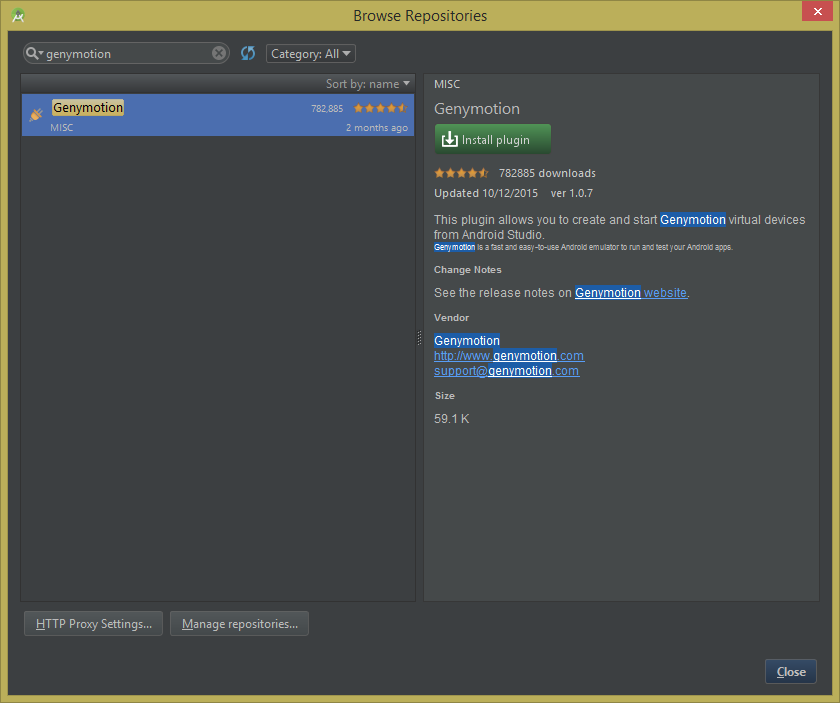Select the Genymotion plugin row

(x=218, y=115)
